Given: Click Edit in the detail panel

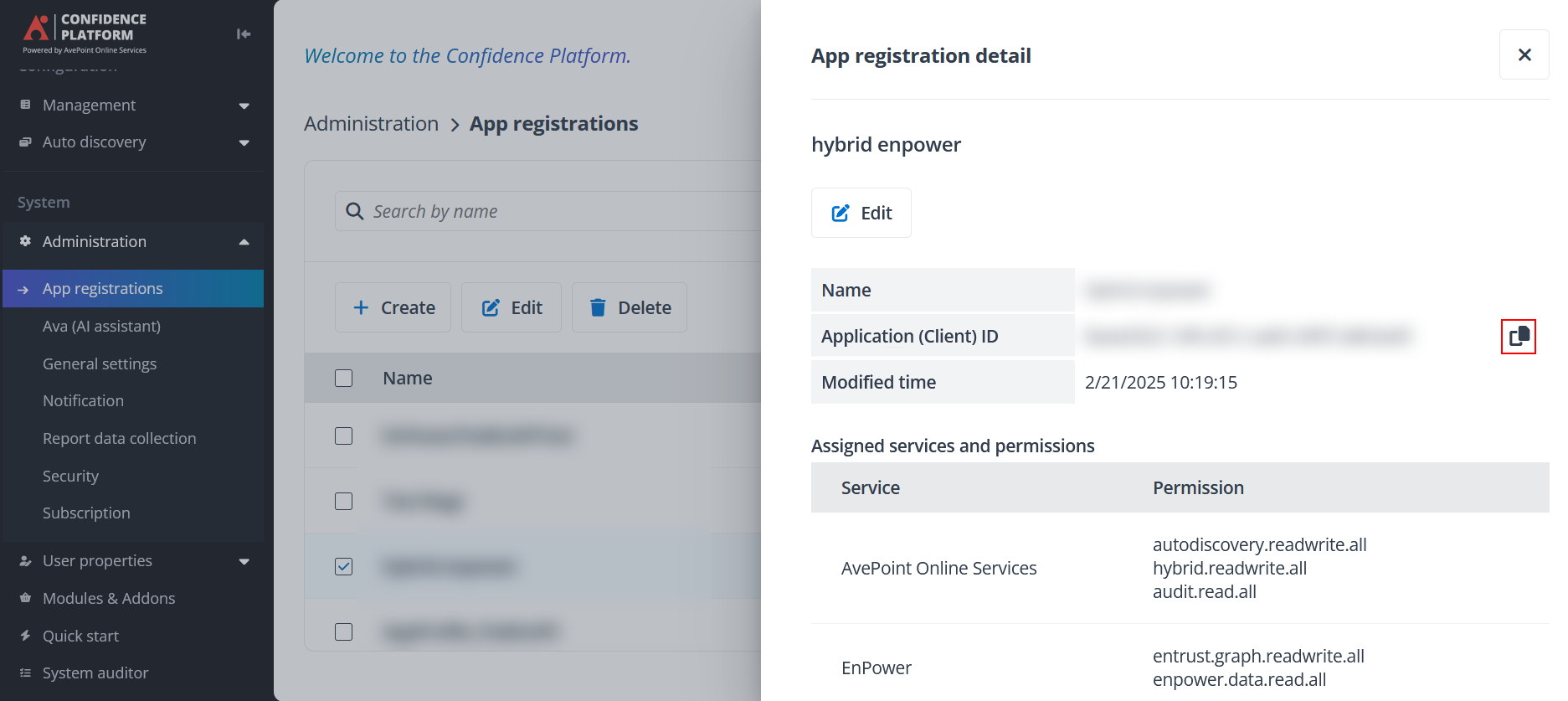Looking at the screenshot, I should pyautogui.click(x=861, y=213).
